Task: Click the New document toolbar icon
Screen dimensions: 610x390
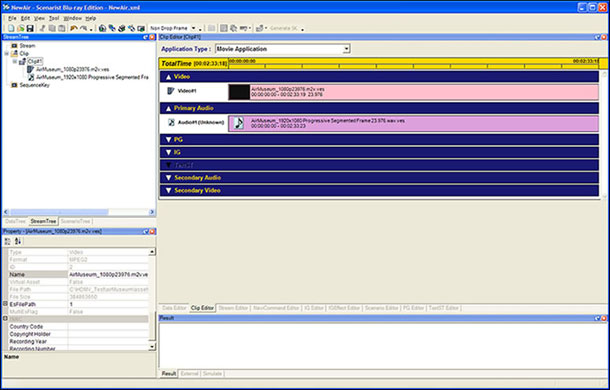Action: (x=11, y=28)
